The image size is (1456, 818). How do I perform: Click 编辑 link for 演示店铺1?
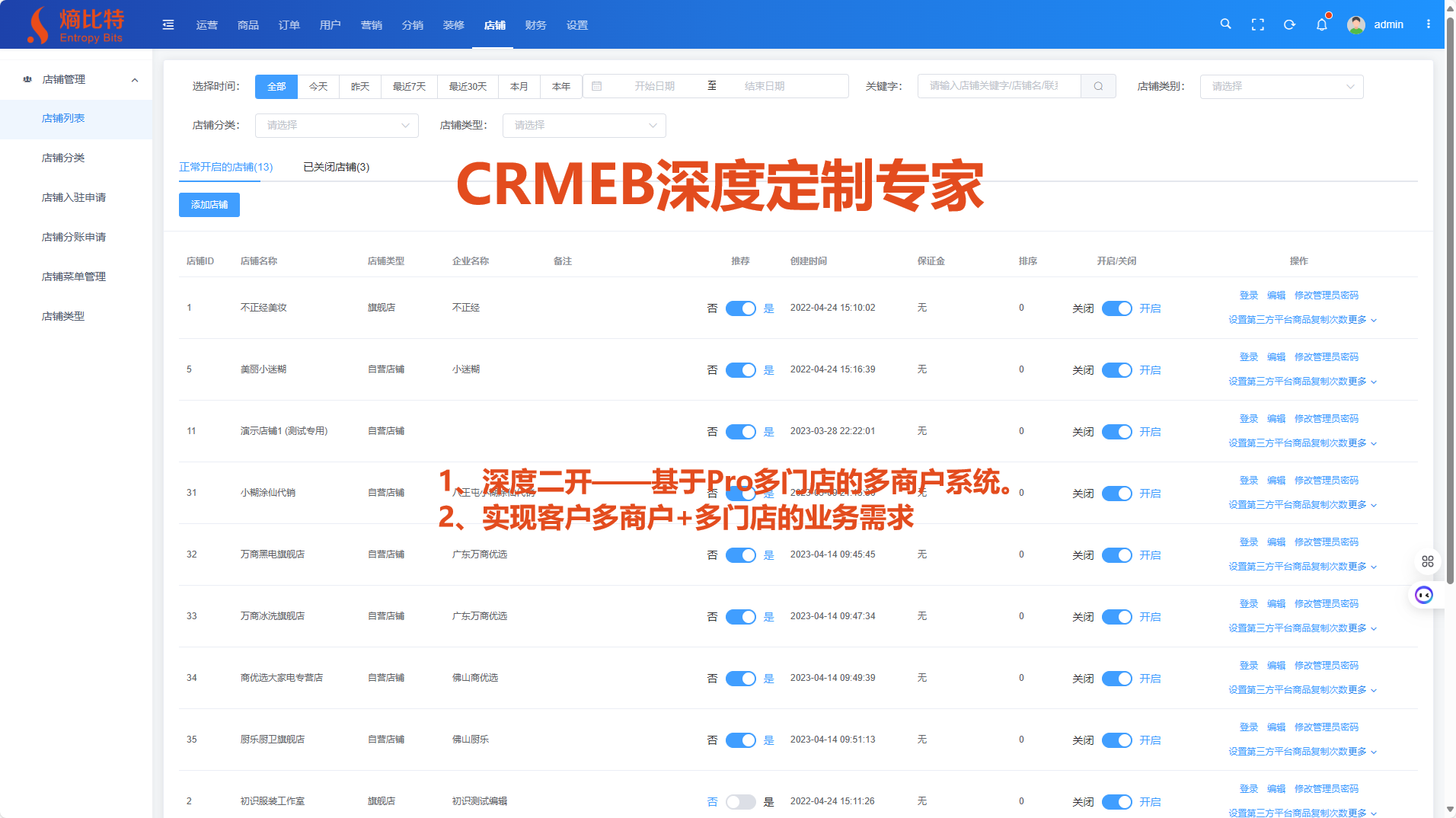tap(1276, 419)
